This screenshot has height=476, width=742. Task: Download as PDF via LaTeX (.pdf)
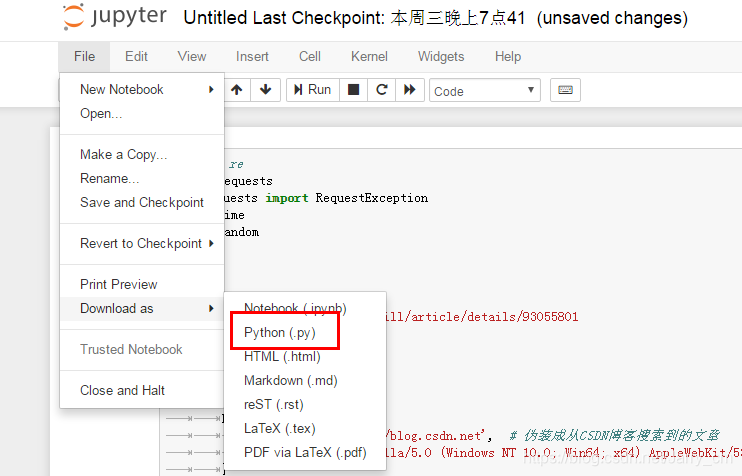point(305,453)
